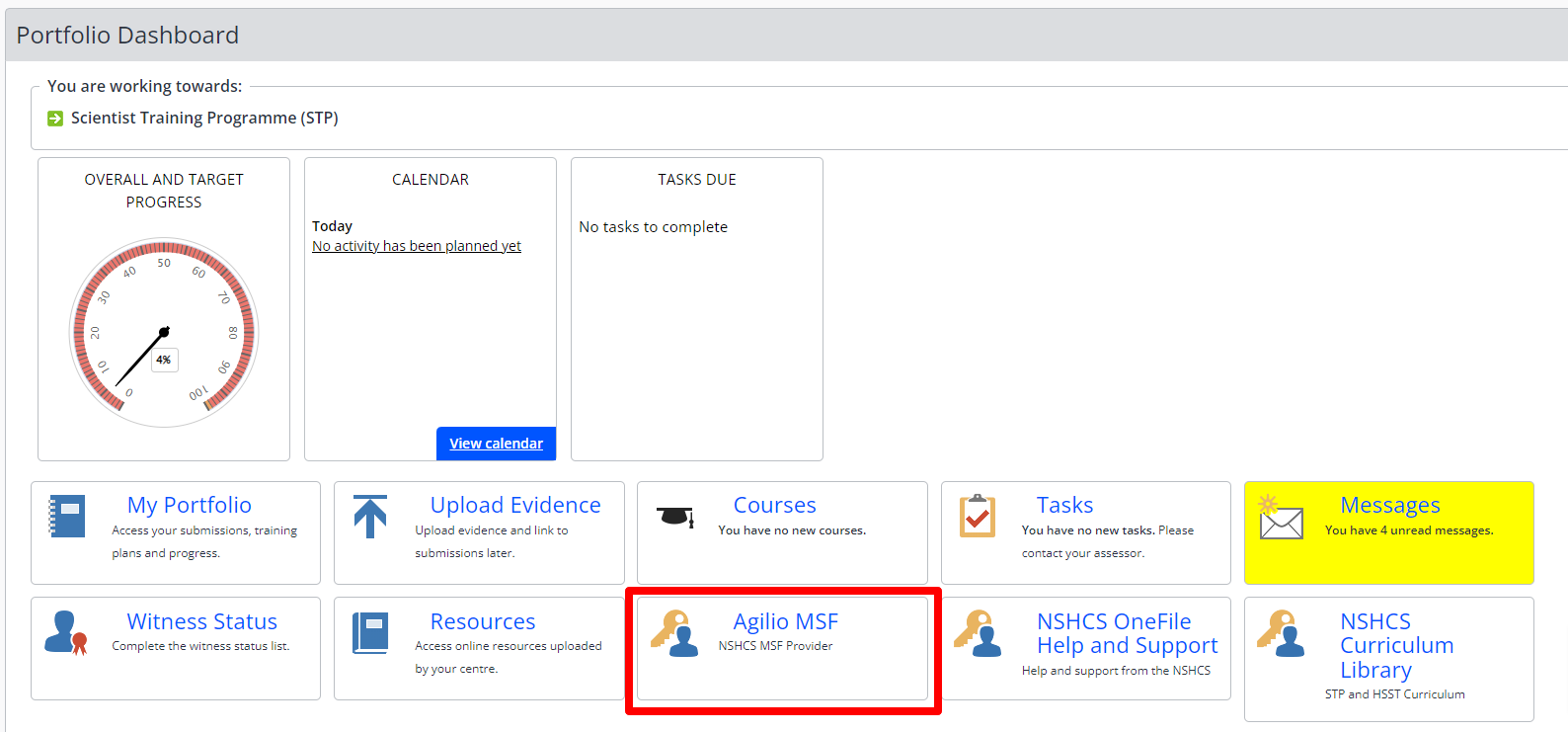
Task: Click the Upload Evidence arrow icon
Action: 370,517
